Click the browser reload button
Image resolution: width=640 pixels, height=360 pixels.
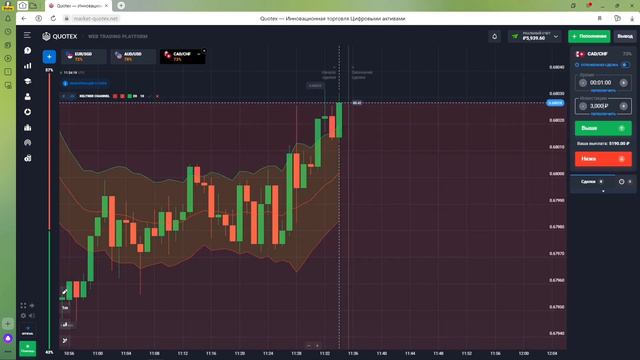point(53,18)
